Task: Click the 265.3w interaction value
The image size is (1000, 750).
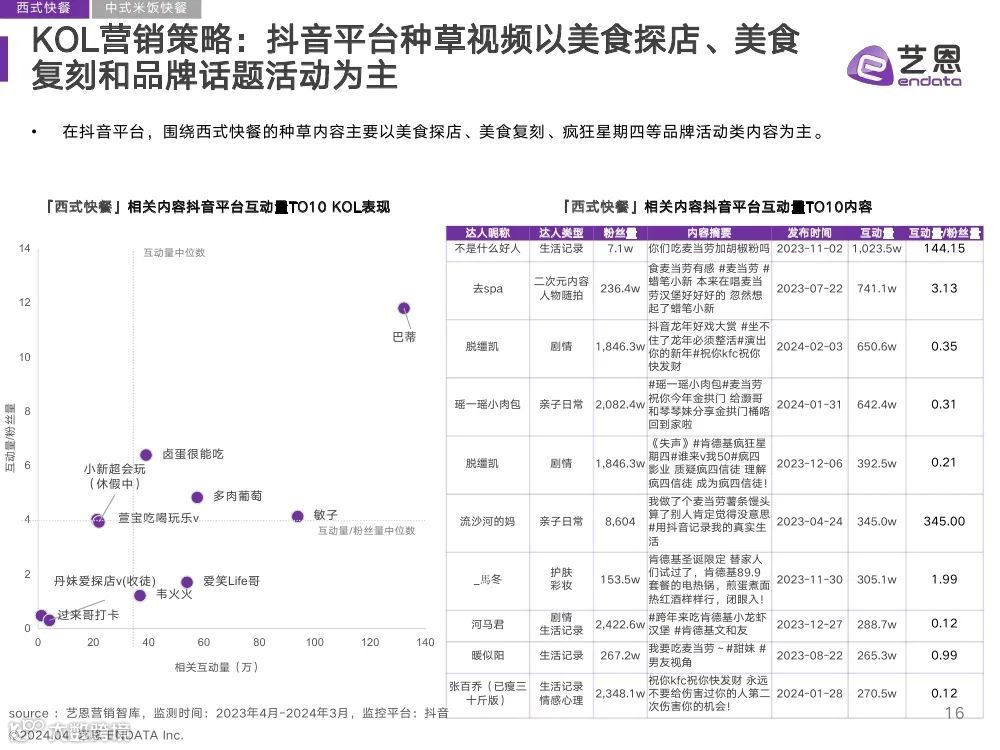Action: (x=877, y=656)
